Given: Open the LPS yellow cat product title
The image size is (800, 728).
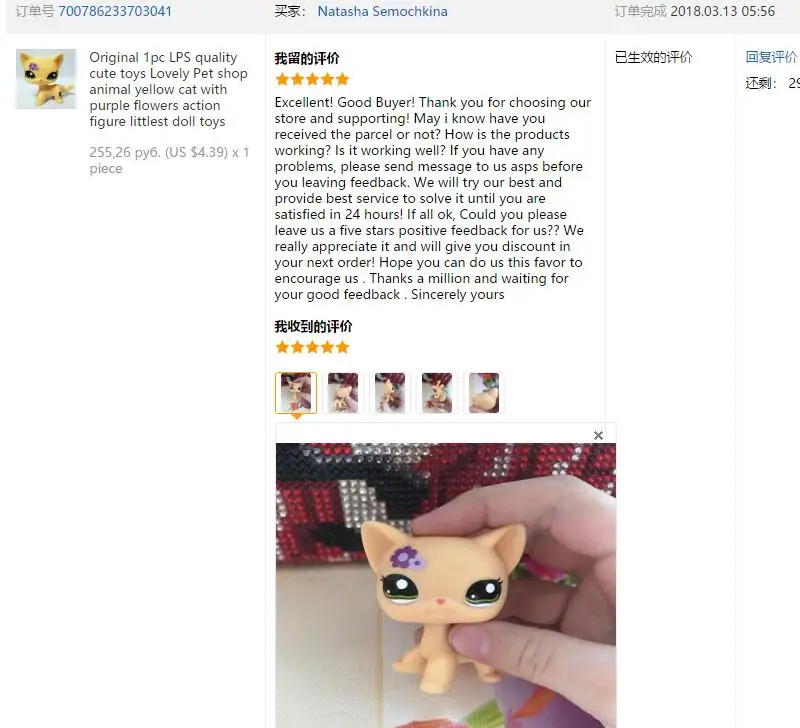Looking at the screenshot, I should [168, 89].
